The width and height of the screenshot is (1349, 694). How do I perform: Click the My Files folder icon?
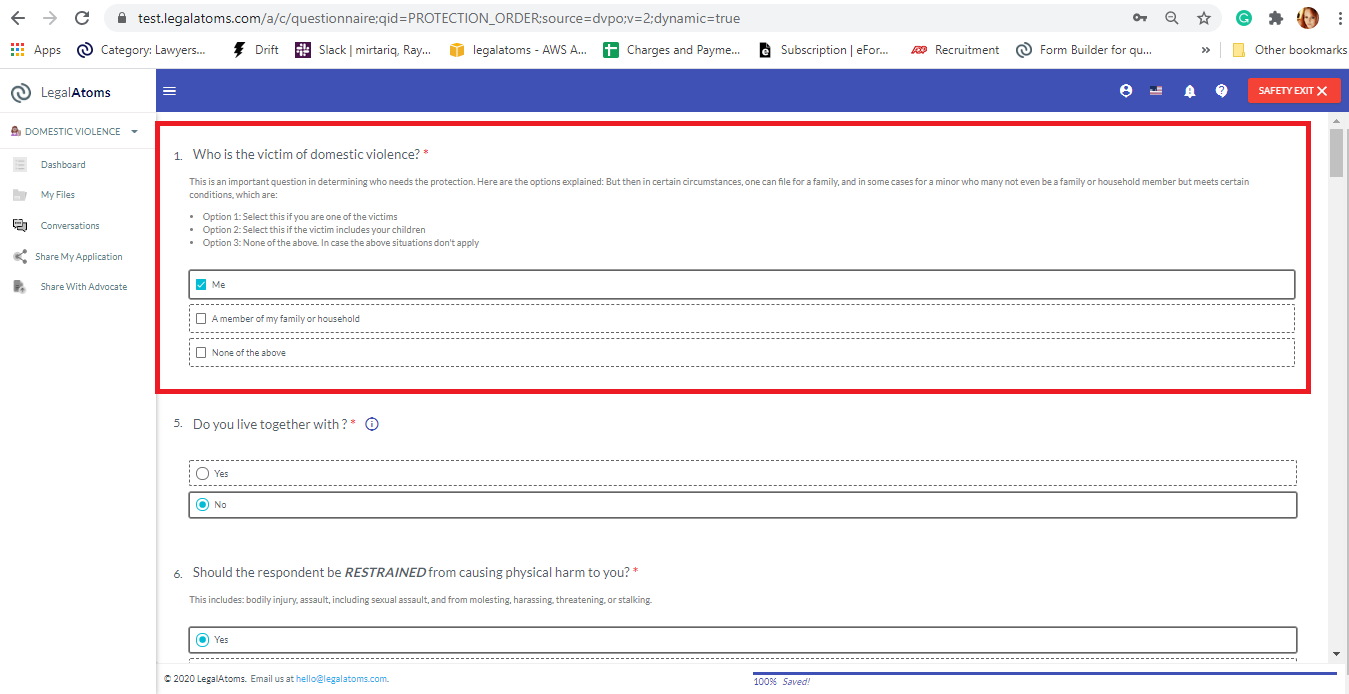[20, 195]
